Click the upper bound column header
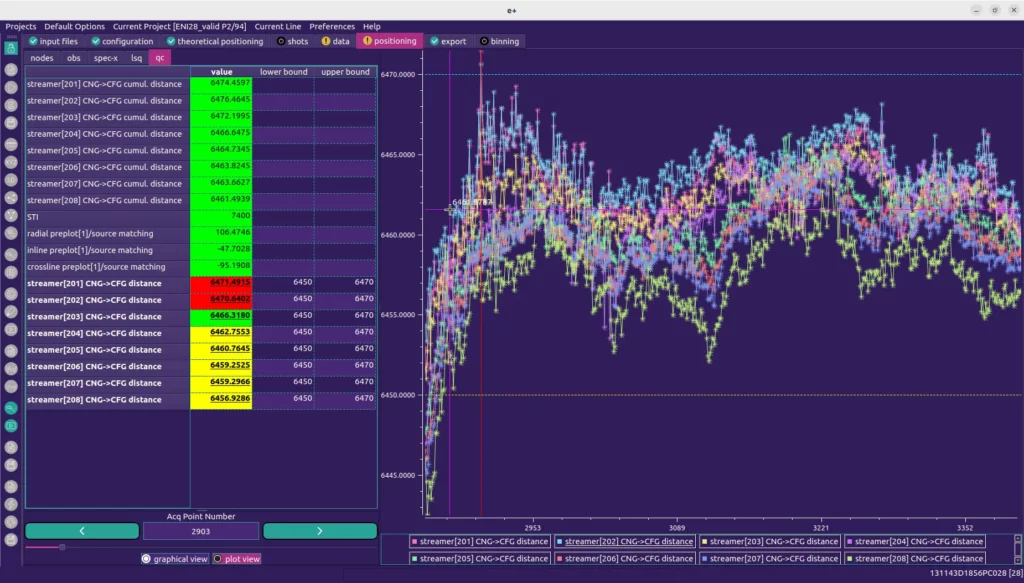Screen dimensions: 1024x583 pyautogui.click(x=345, y=72)
